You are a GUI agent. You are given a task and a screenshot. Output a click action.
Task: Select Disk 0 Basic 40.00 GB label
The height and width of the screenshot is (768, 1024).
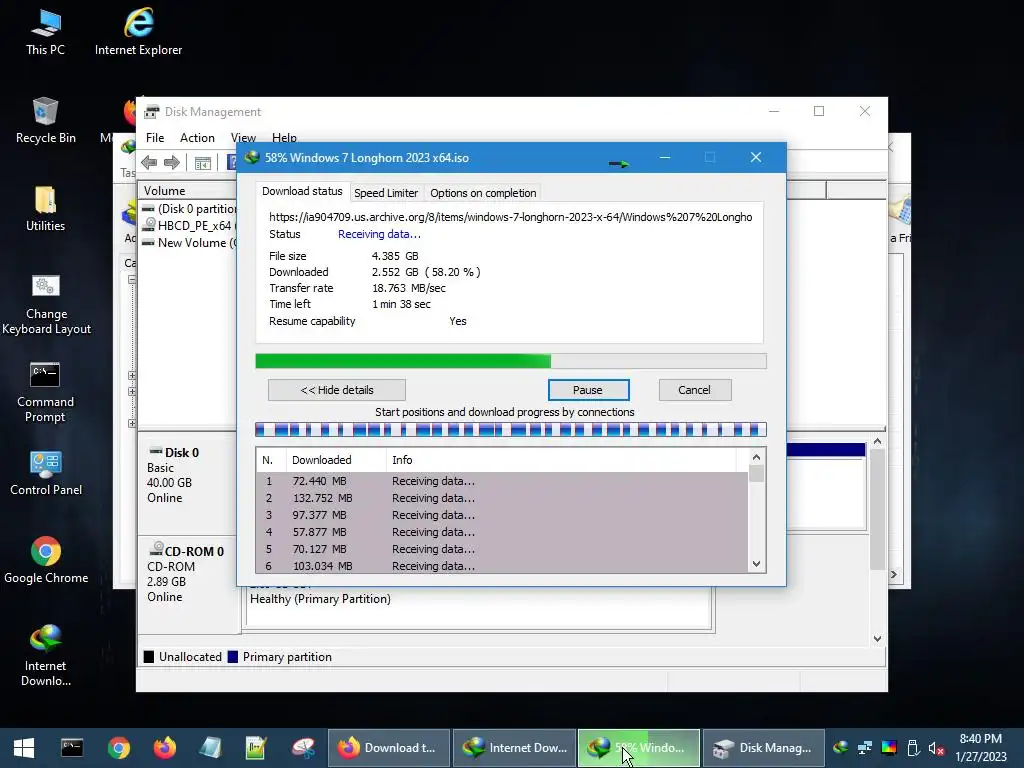pyautogui.click(x=187, y=483)
